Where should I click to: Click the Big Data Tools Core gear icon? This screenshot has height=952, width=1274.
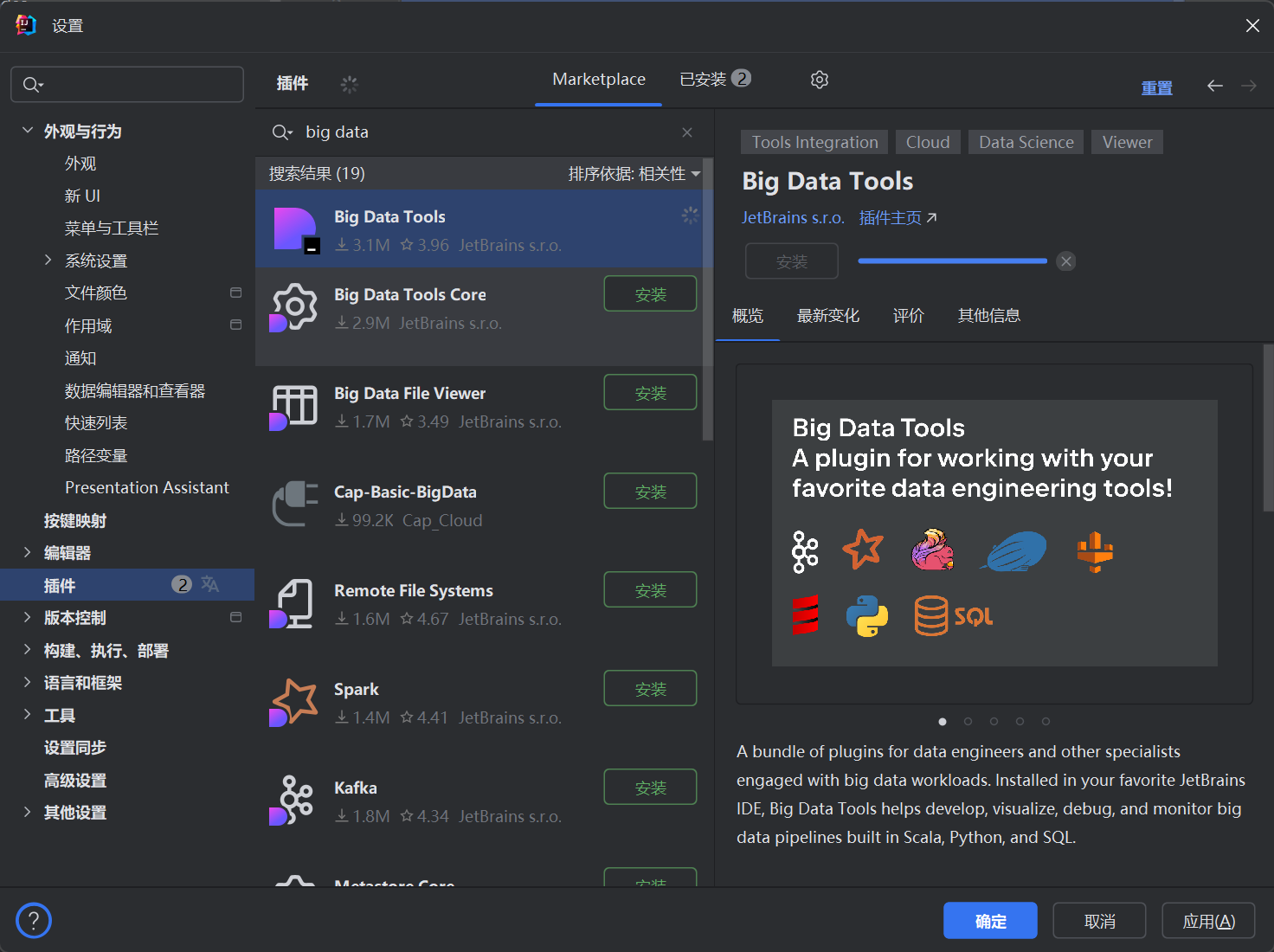pyautogui.click(x=294, y=307)
